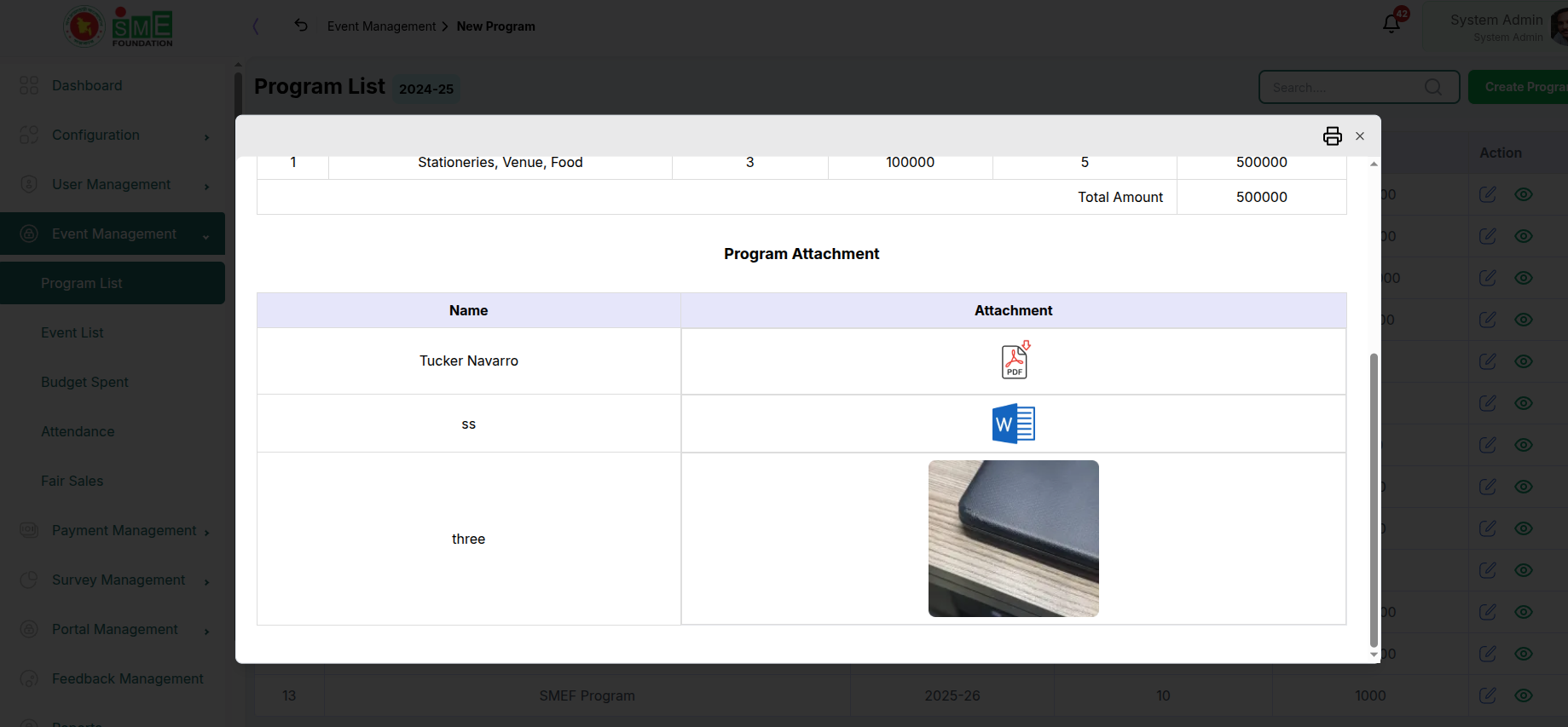Viewport: 1568px width, 727px height.
Task: Click the Program Attachment heading
Action: [x=801, y=254]
